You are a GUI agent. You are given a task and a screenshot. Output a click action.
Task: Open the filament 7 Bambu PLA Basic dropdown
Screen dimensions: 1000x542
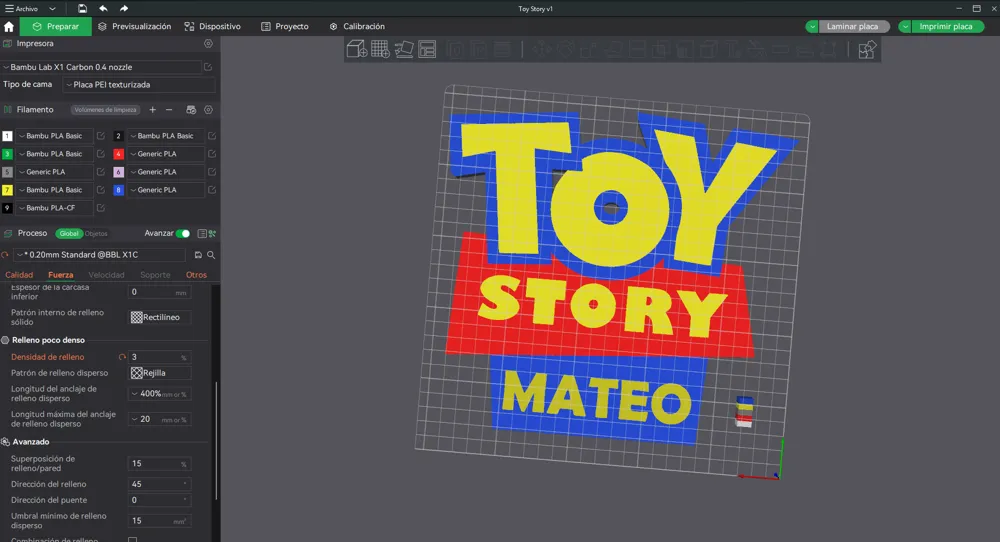pos(55,190)
